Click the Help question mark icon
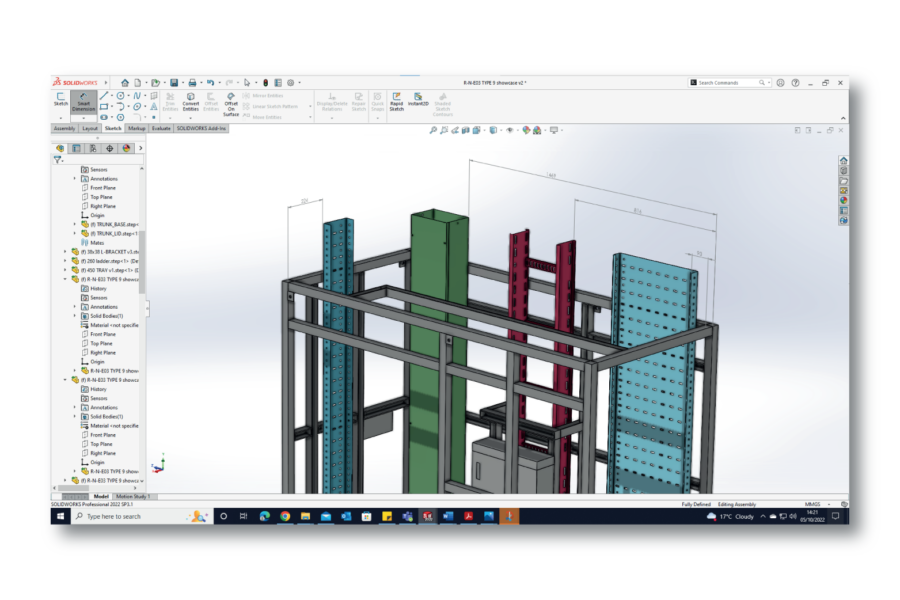Screen dimensions: 900x600 coord(796,83)
